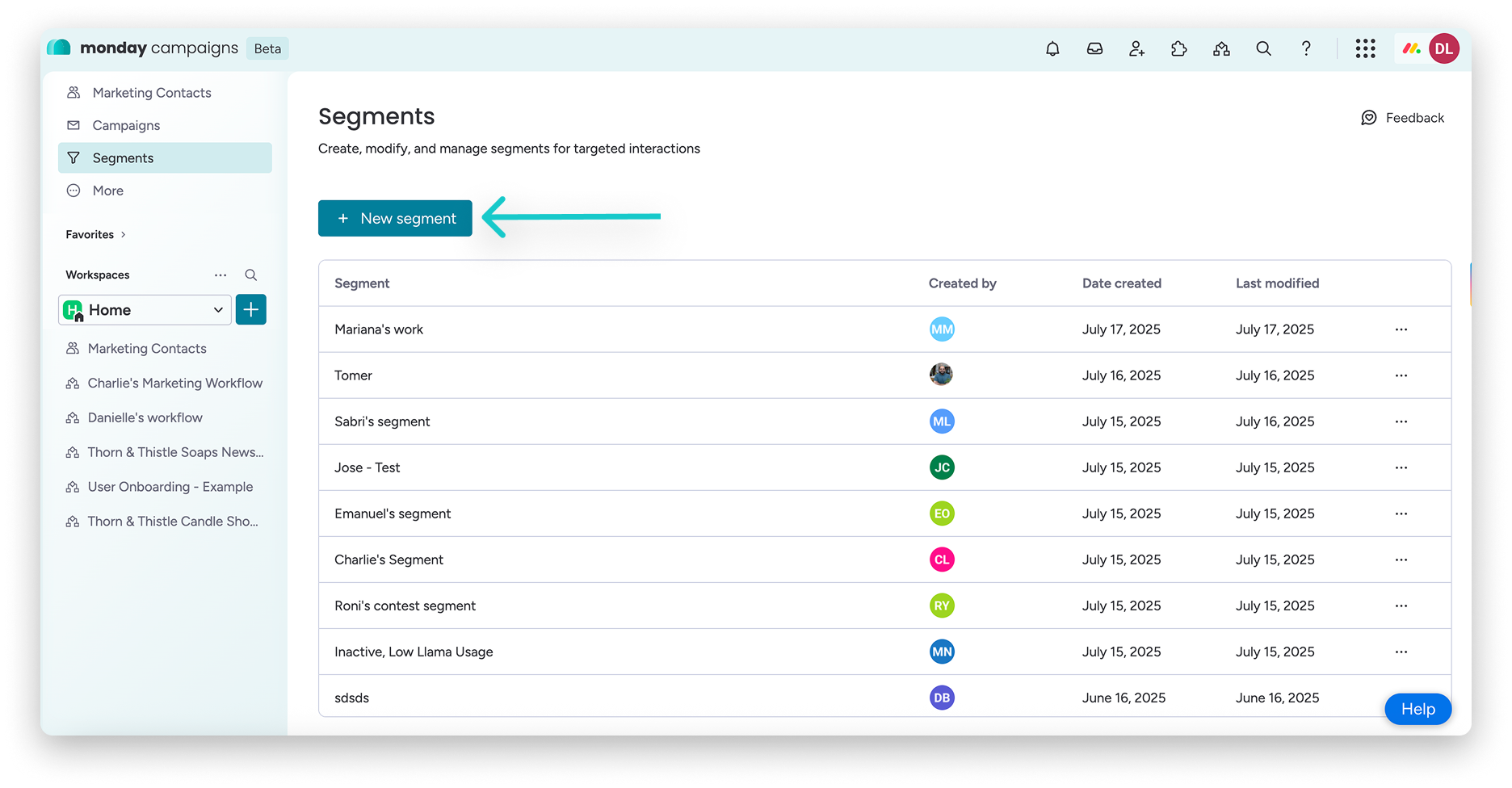Open row menu for Sabri's segment
This screenshot has width=1512, height=788.
1401,421
